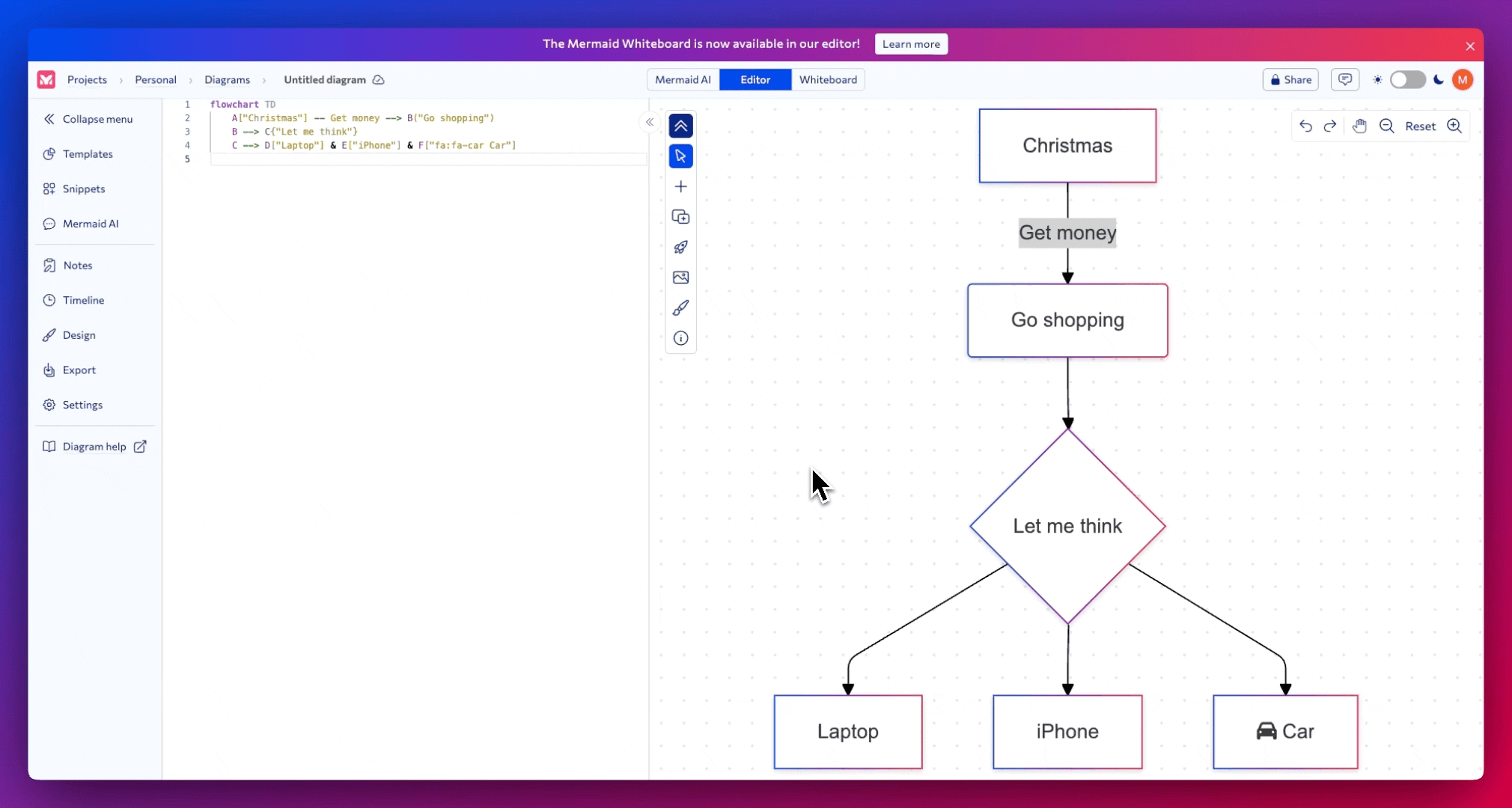Toggle dark mode with the theme switch
This screenshot has width=1512, height=808.
pos(1407,79)
